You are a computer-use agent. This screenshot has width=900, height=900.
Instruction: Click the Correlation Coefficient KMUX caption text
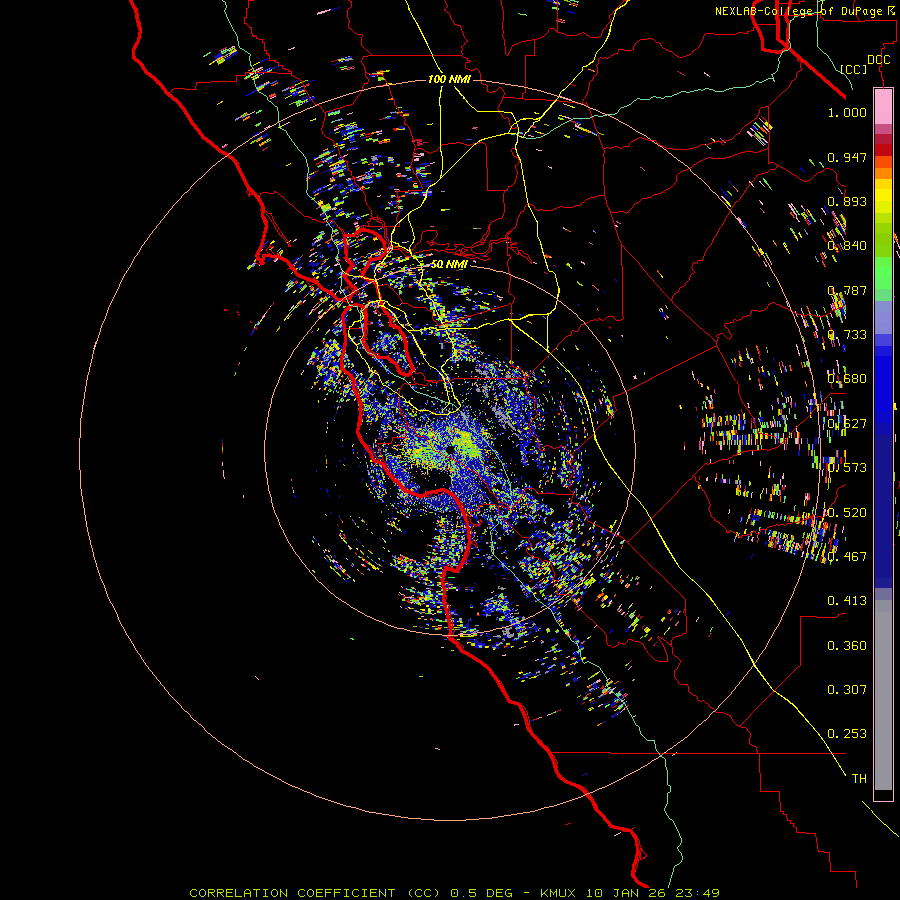click(x=454, y=893)
